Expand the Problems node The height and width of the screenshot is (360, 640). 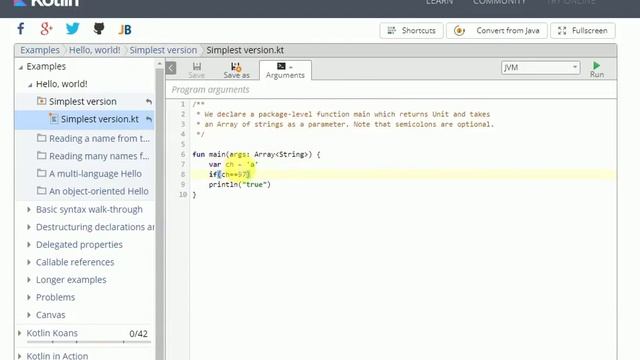29,297
